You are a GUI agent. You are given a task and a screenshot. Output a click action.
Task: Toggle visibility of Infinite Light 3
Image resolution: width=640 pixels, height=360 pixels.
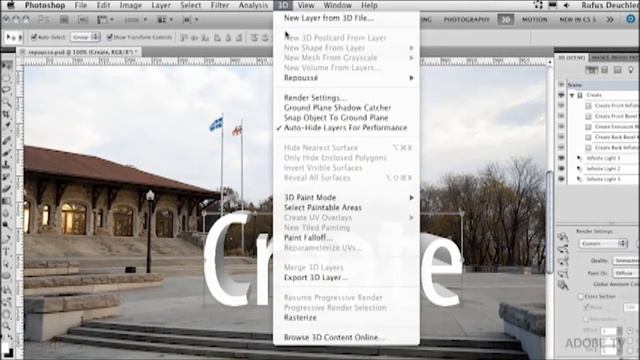pos(561,179)
